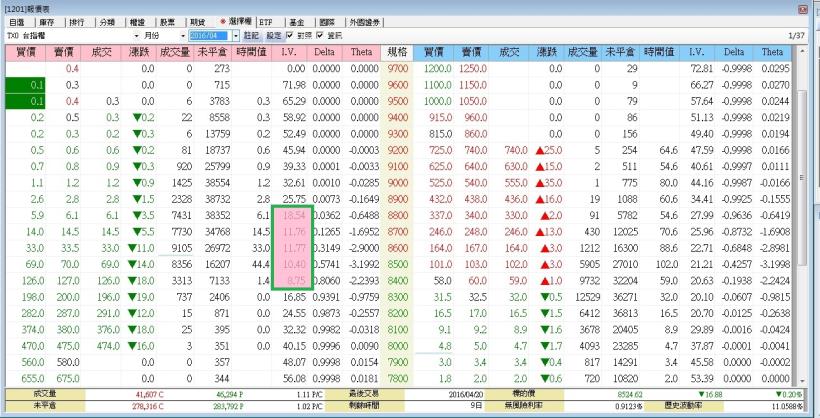Screen dimensions: 820x418
Task: Toggle the 資訊 checkbox
Action: (321, 35)
